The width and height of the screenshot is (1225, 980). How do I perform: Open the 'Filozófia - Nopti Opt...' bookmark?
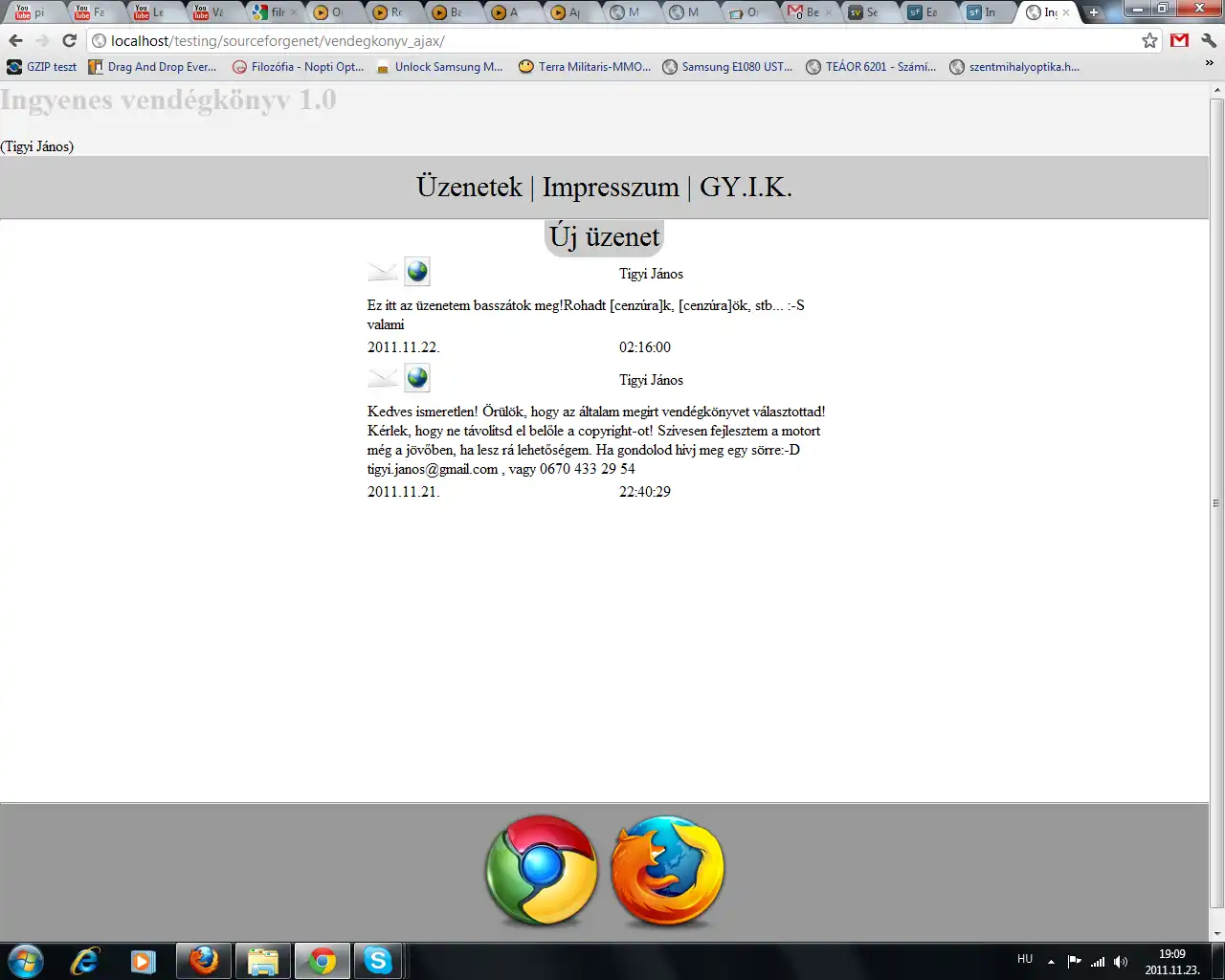point(298,67)
